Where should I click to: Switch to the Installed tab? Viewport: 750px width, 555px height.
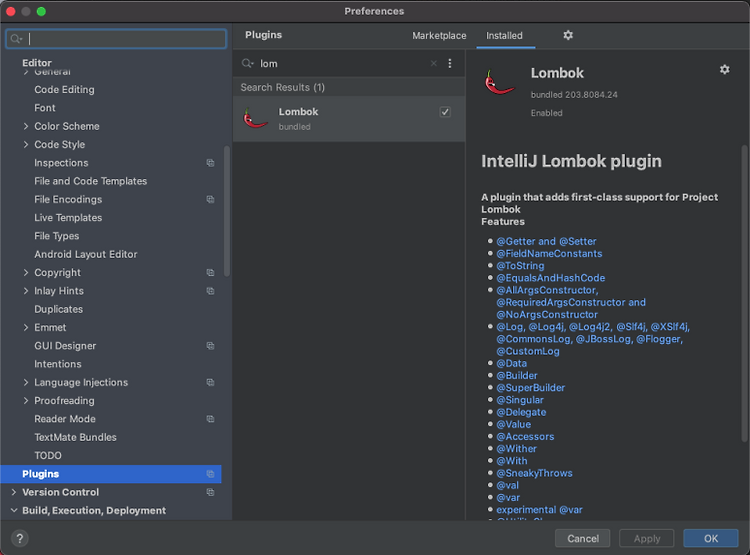click(x=504, y=35)
